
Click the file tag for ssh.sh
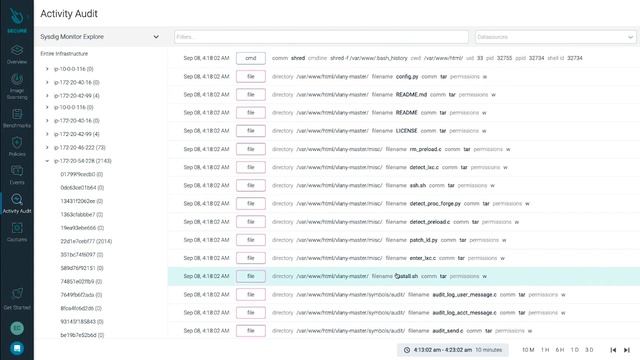251,185
